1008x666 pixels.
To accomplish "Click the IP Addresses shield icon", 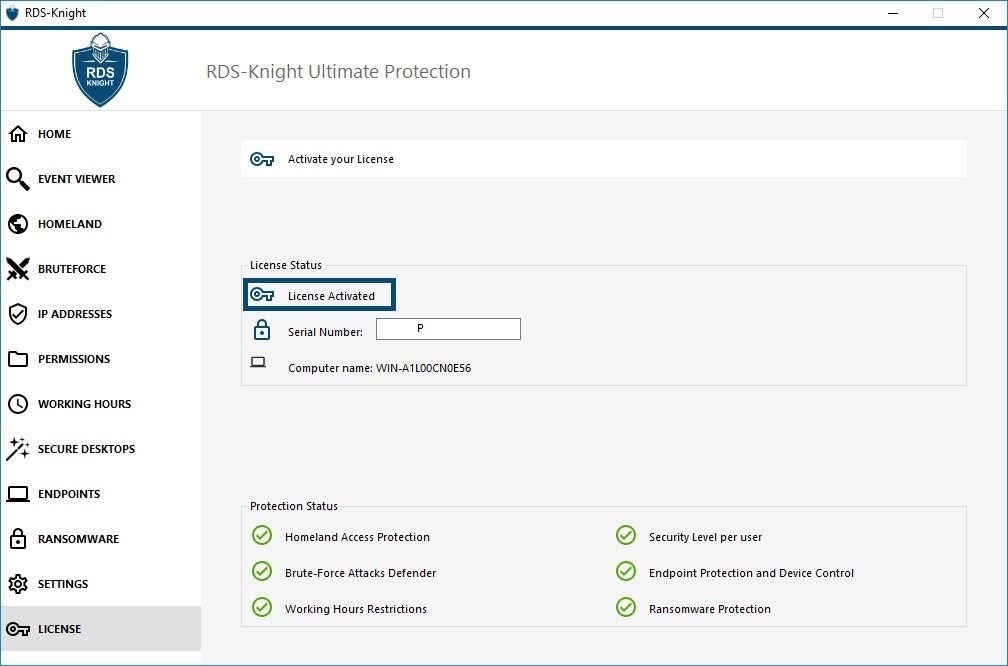I will (18, 314).
